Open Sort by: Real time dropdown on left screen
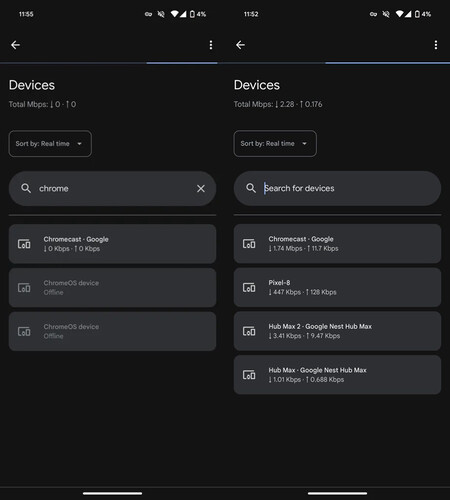This screenshot has height=500, width=450. click(50, 144)
